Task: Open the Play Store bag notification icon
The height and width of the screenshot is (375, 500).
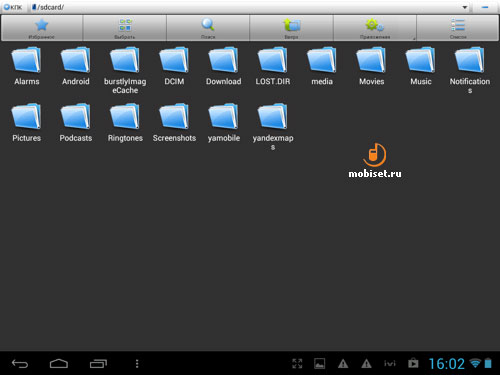Action: click(x=413, y=363)
